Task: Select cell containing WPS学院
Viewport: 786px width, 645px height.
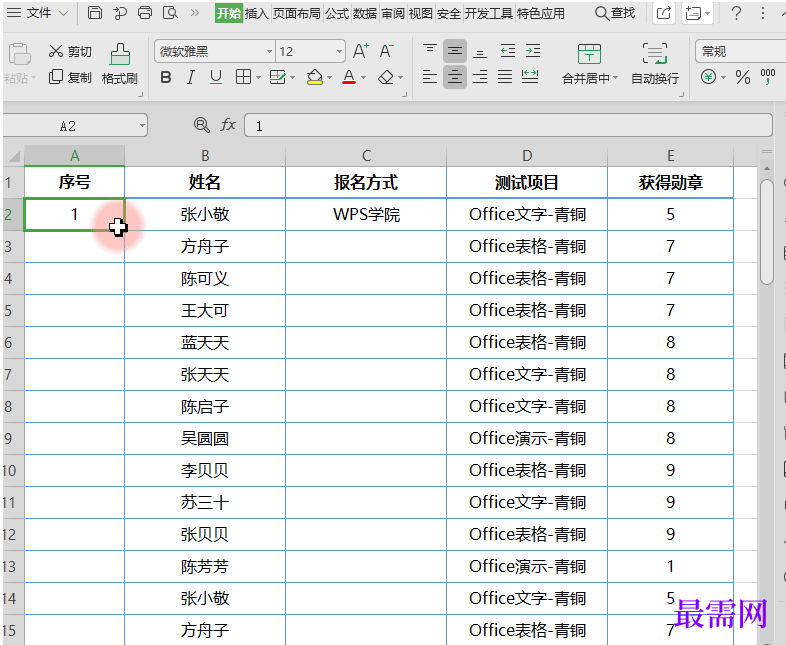Action: (x=366, y=214)
